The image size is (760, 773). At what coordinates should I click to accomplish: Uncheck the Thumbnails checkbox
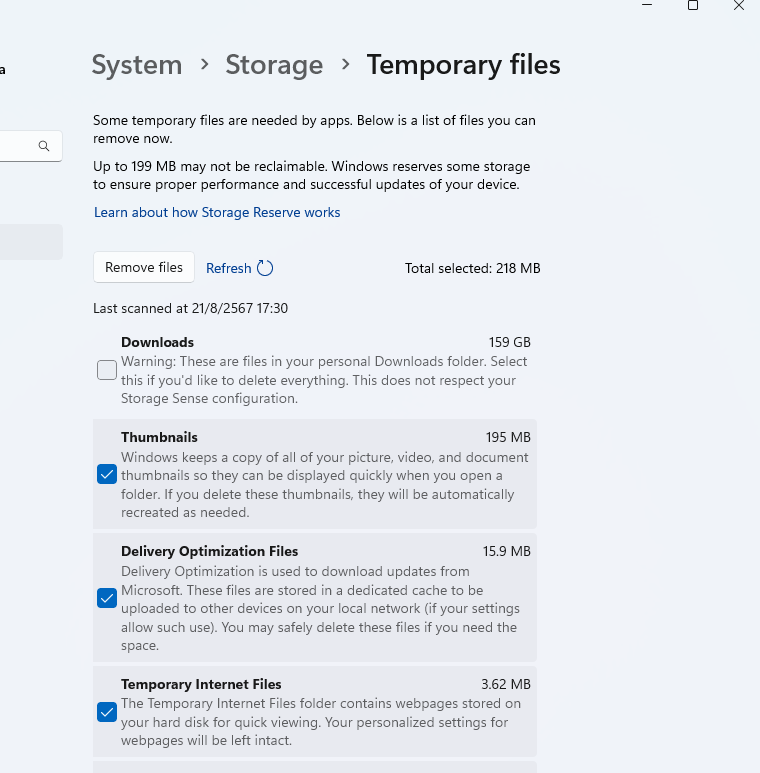[x=107, y=474]
